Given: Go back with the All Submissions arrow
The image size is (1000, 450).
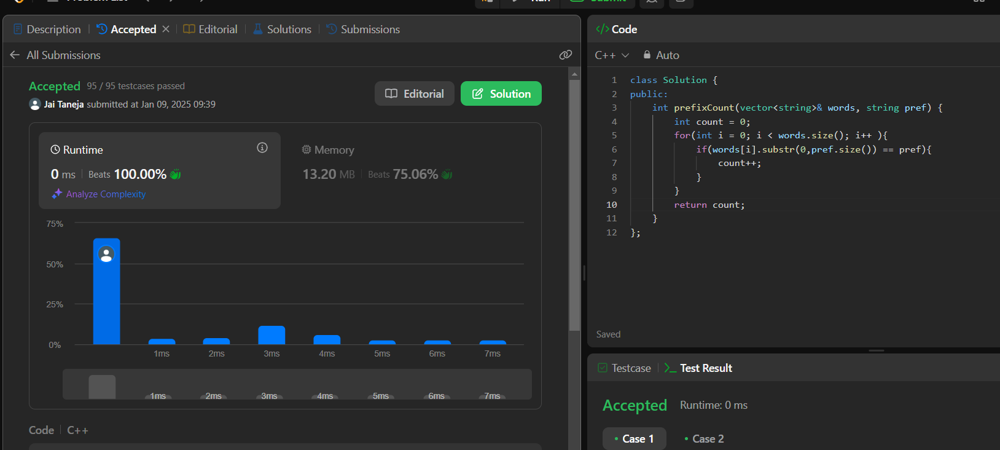Looking at the screenshot, I should [15, 55].
